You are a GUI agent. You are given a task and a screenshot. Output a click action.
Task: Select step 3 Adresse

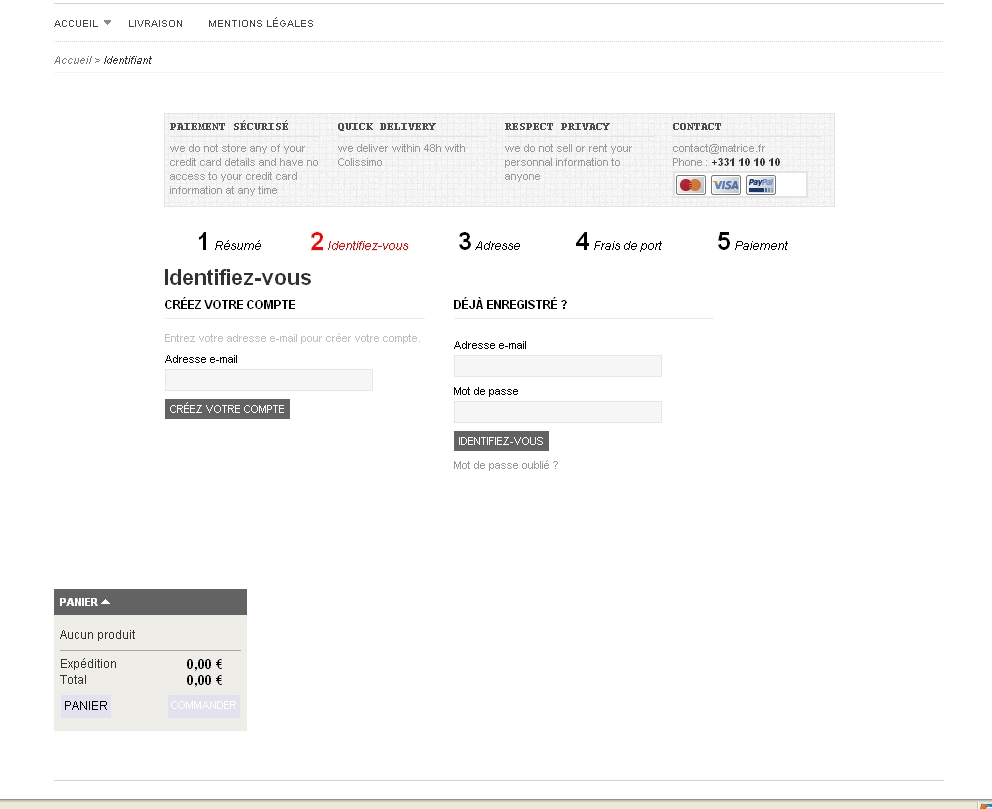(x=490, y=242)
